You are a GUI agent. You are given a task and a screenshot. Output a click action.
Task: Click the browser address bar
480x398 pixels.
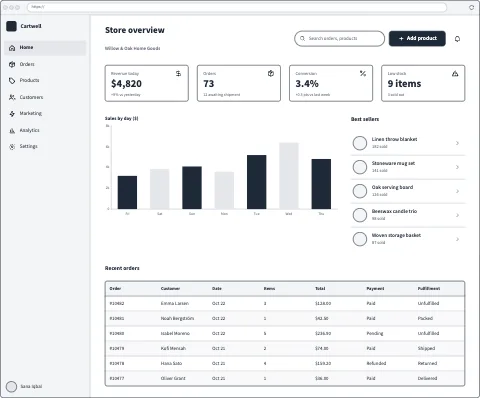(x=237, y=7)
